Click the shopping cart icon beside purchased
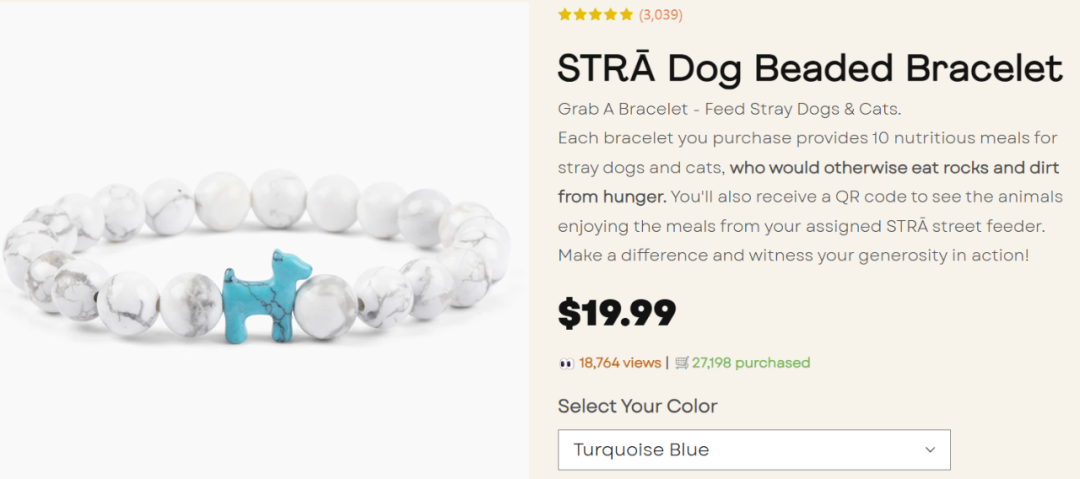 682,363
